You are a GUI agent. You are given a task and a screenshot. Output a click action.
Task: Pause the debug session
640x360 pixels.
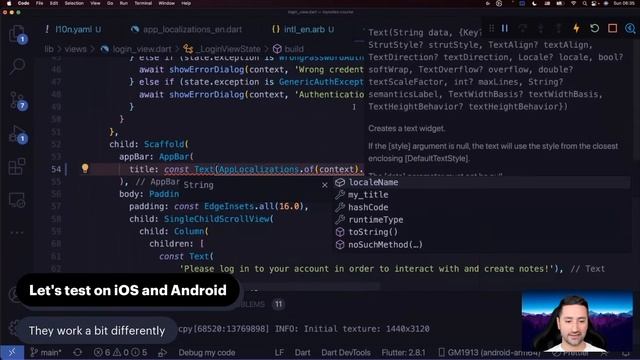505,28
